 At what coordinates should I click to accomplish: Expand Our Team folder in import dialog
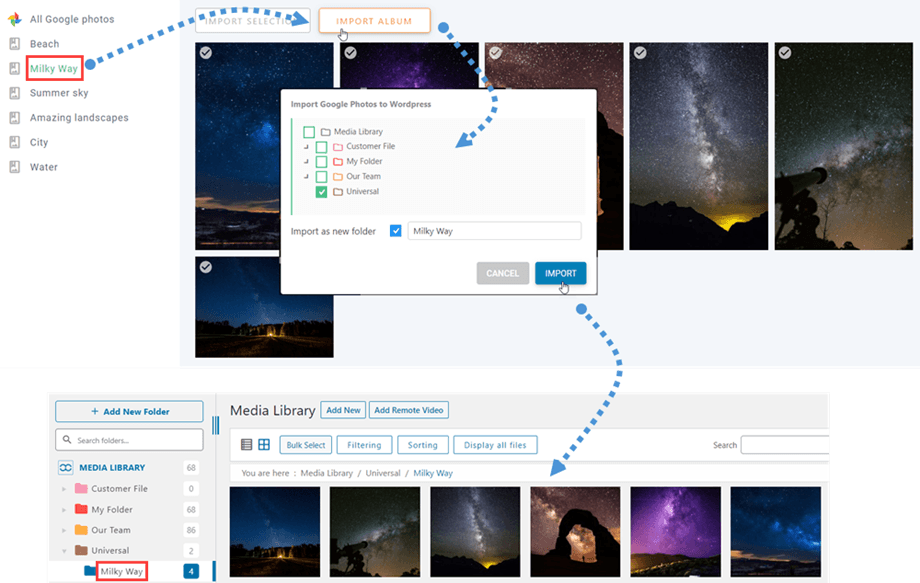coord(306,177)
